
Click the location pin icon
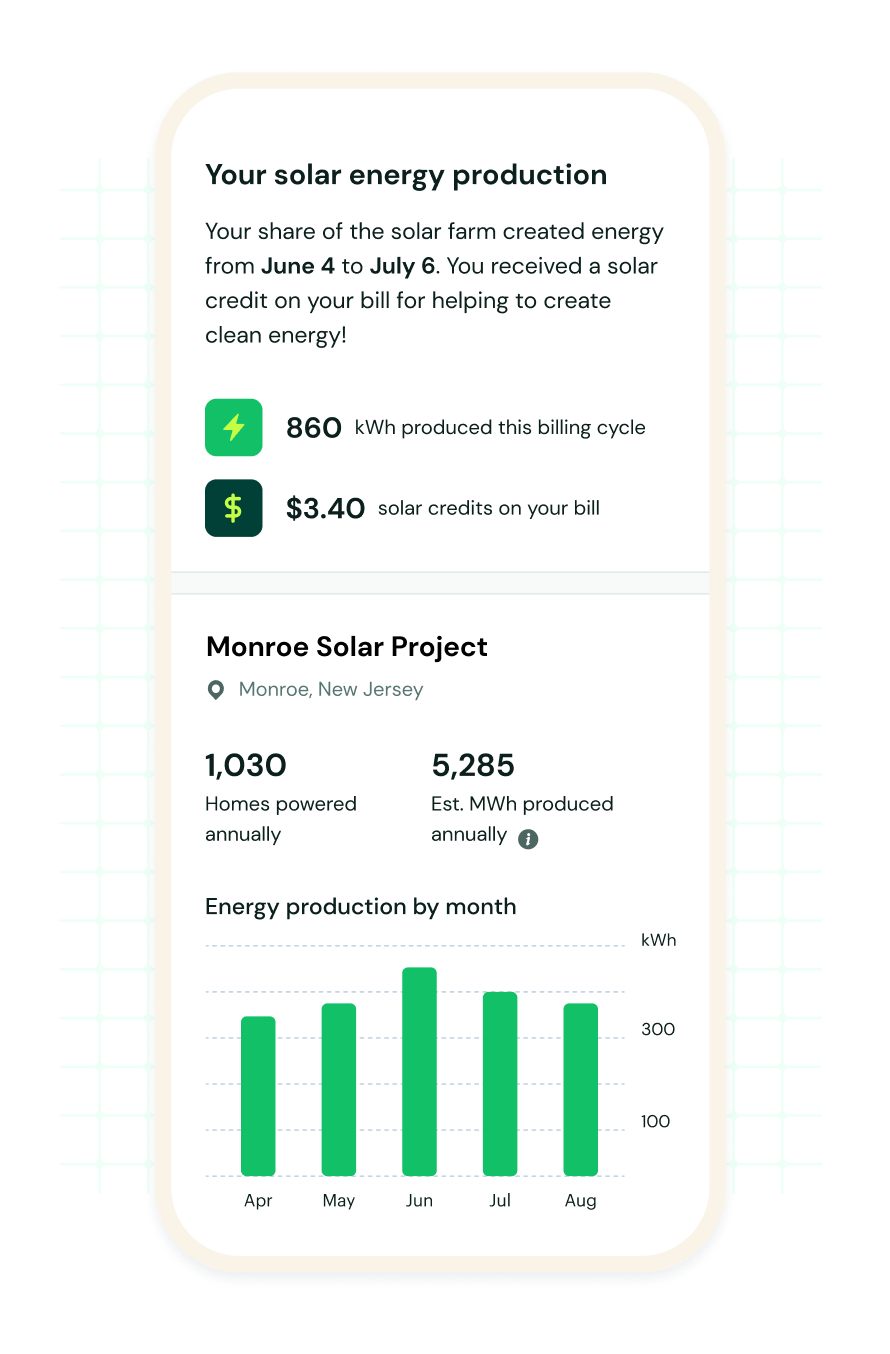click(x=215, y=690)
